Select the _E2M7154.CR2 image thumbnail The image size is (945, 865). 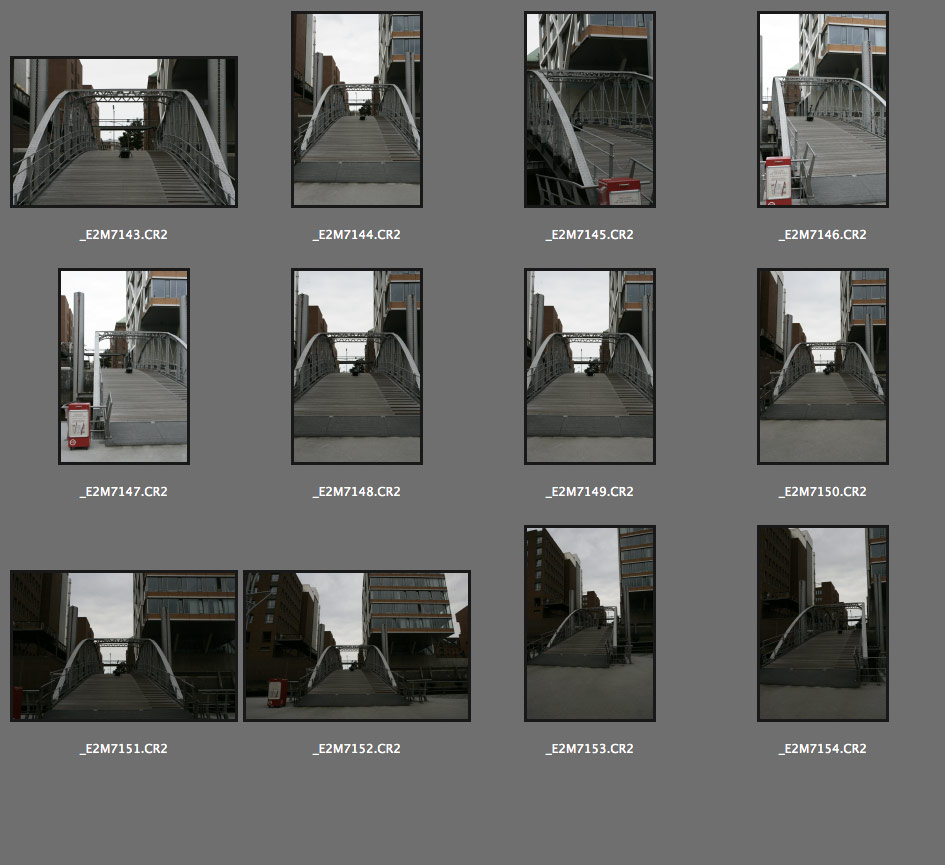823,623
